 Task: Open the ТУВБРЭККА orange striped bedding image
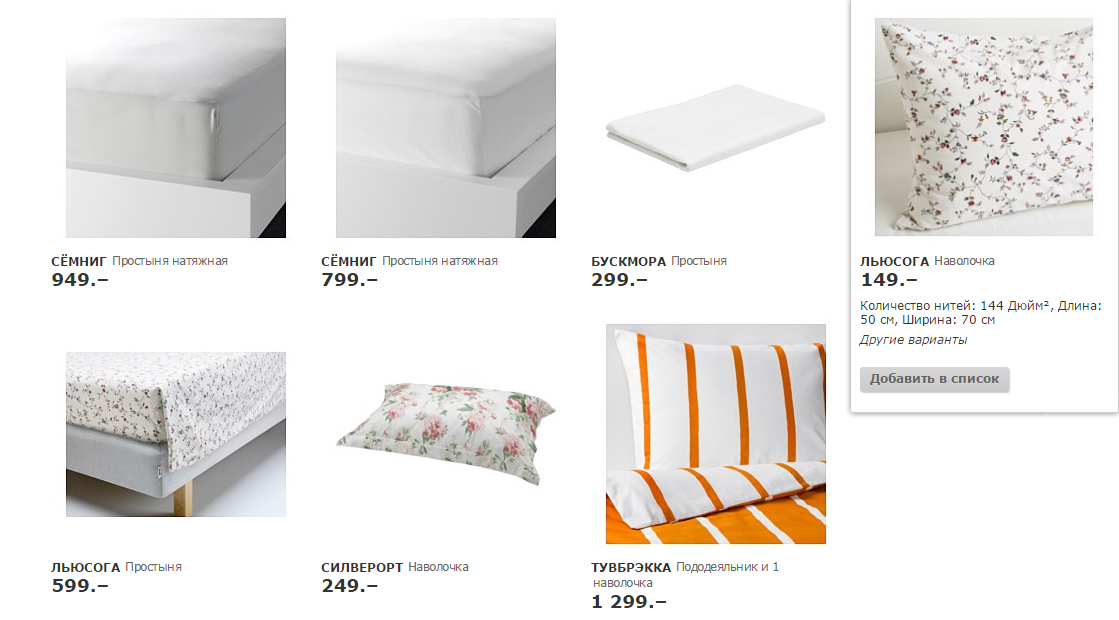coord(716,434)
